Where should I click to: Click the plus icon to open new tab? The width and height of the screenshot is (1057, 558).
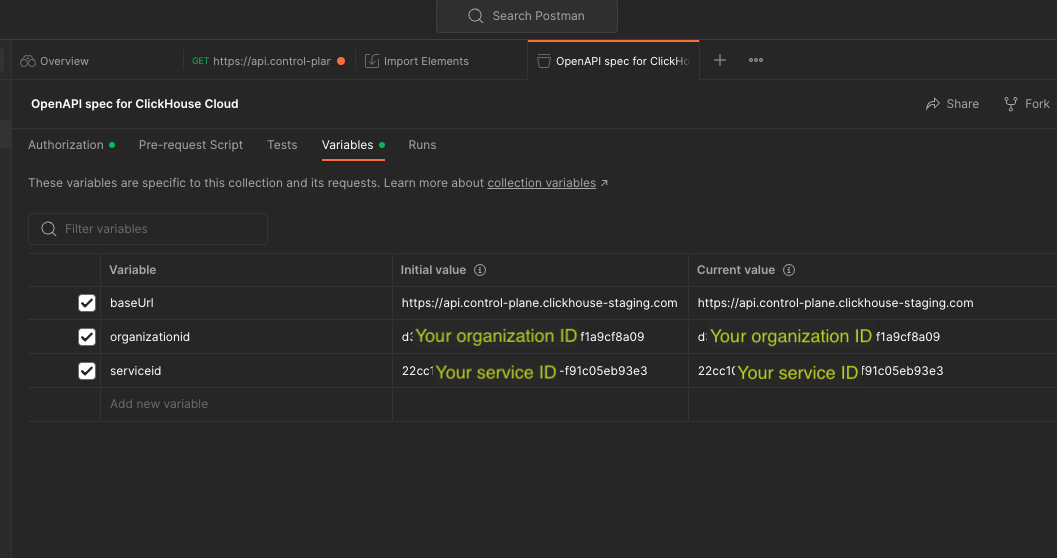[719, 60]
